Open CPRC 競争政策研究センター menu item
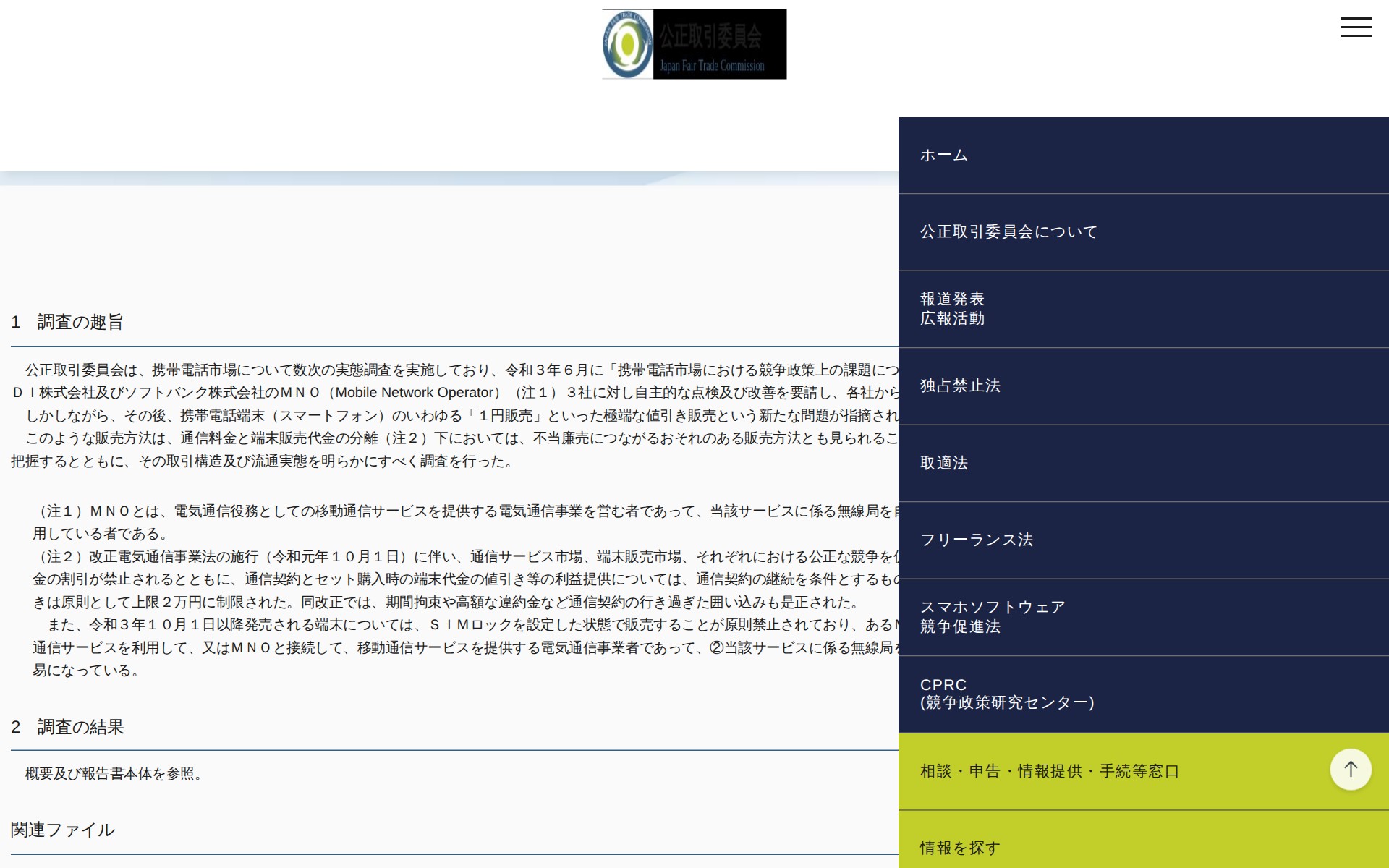This screenshot has width=1389, height=868. pos(1006,694)
